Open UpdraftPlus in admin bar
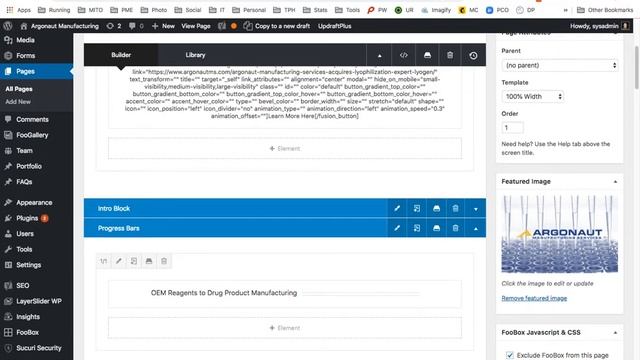This screenshot has width=640, height=360. (334, 26)
